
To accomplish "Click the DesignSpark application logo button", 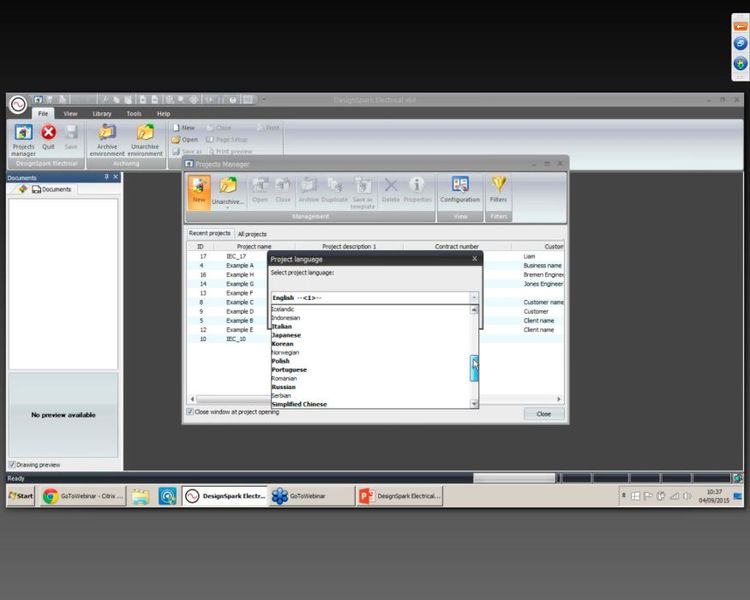I will pyautogui.click(x=18, y=104).
